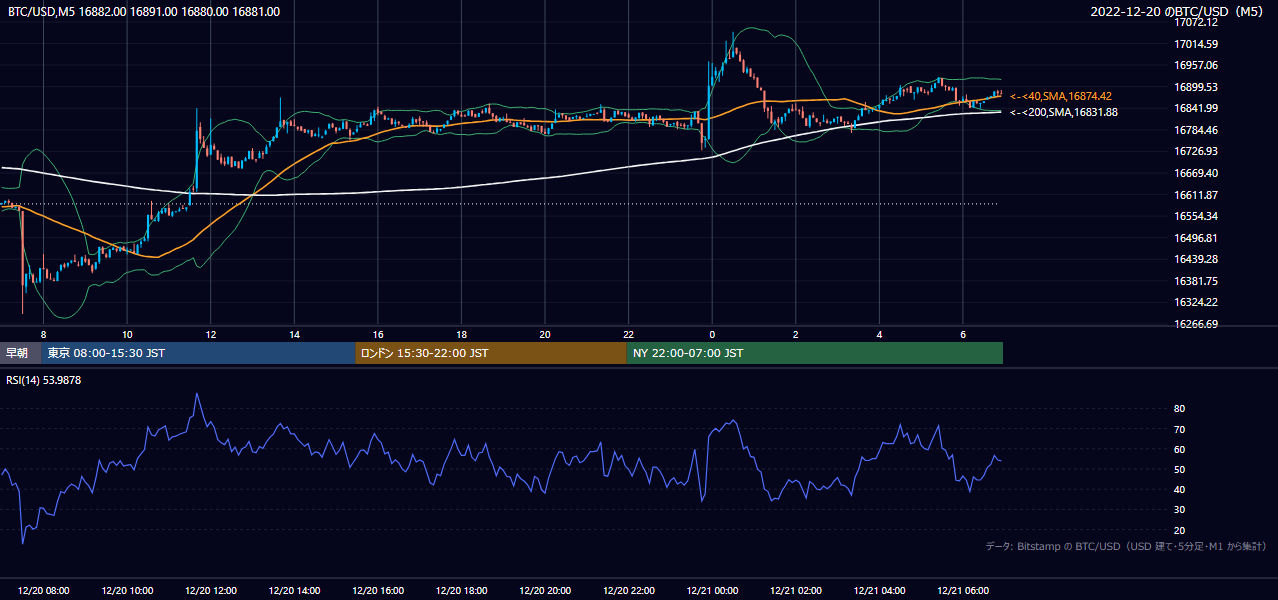Click RSI scale label 30

click(1179, 510)
